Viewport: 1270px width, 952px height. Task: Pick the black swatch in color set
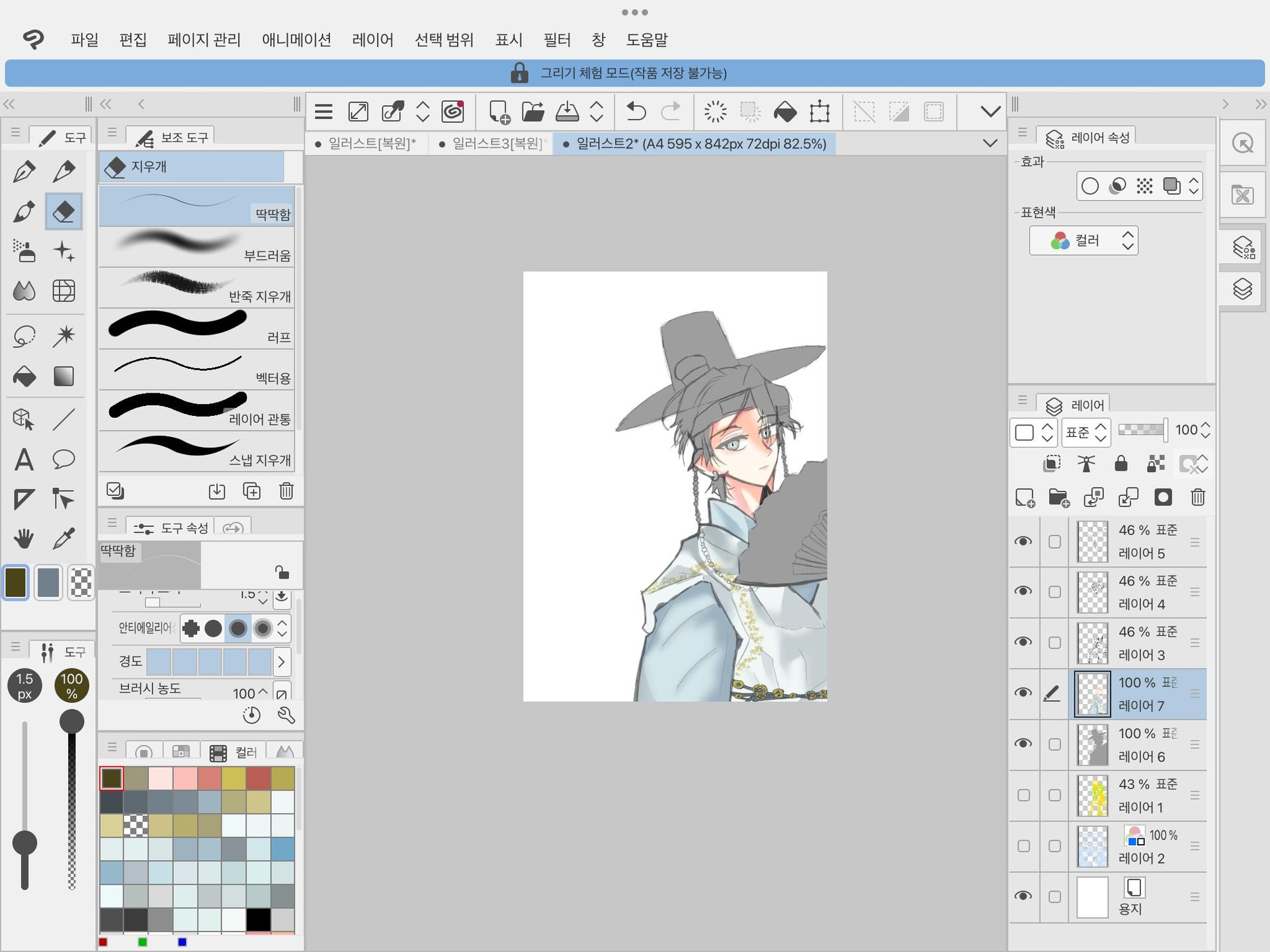pos(258,919)
